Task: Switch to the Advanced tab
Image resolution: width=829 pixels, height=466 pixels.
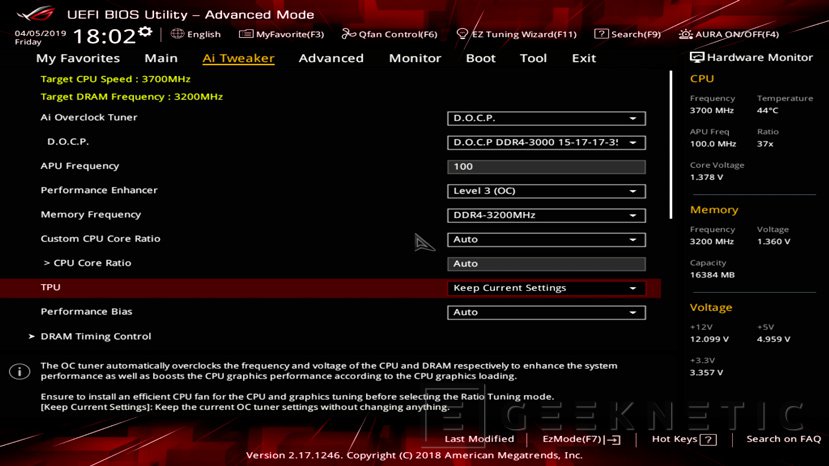Action: (331, 58)
